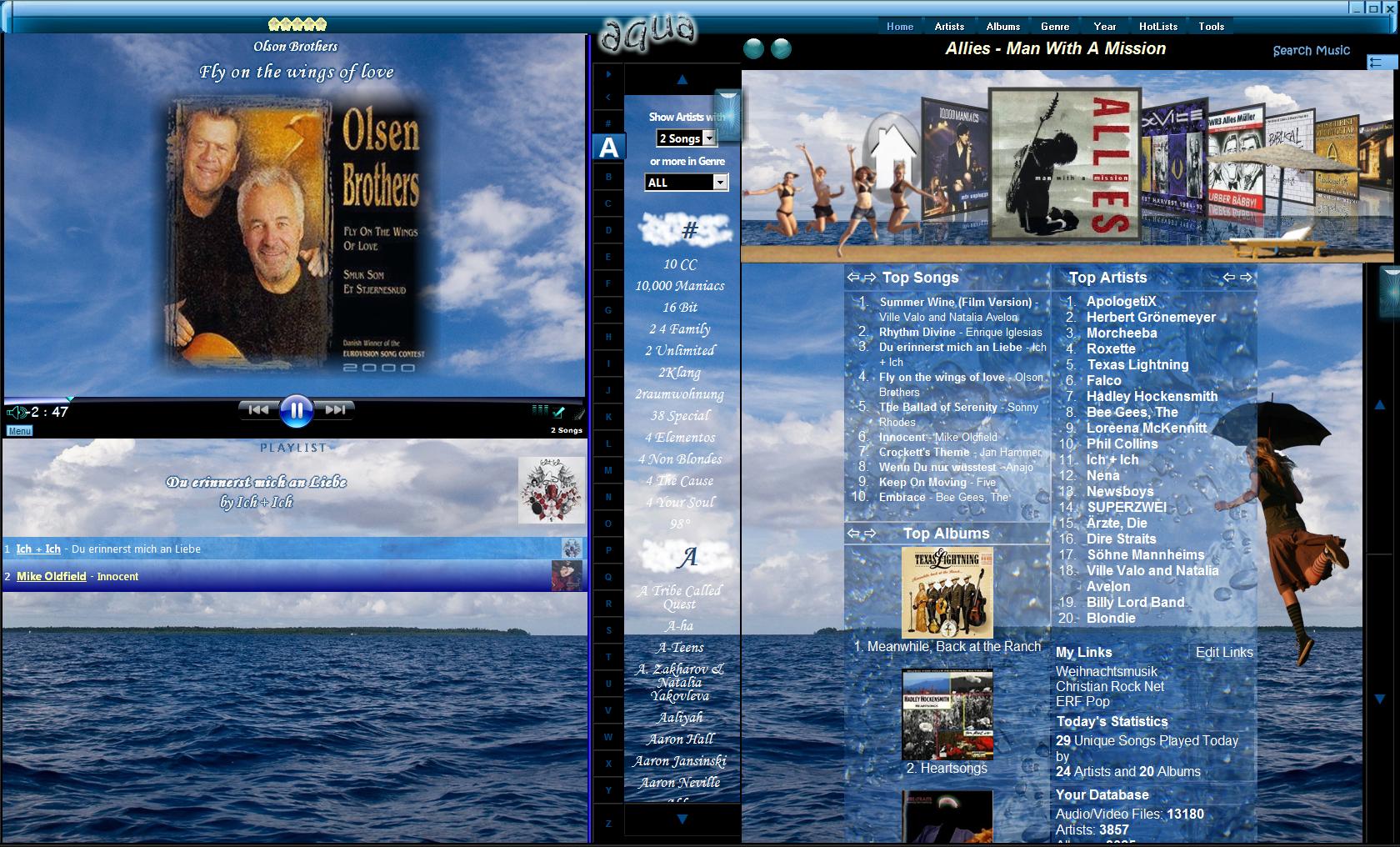Open the Genre tab
1400x847 pixels.
coord(1055,27)
